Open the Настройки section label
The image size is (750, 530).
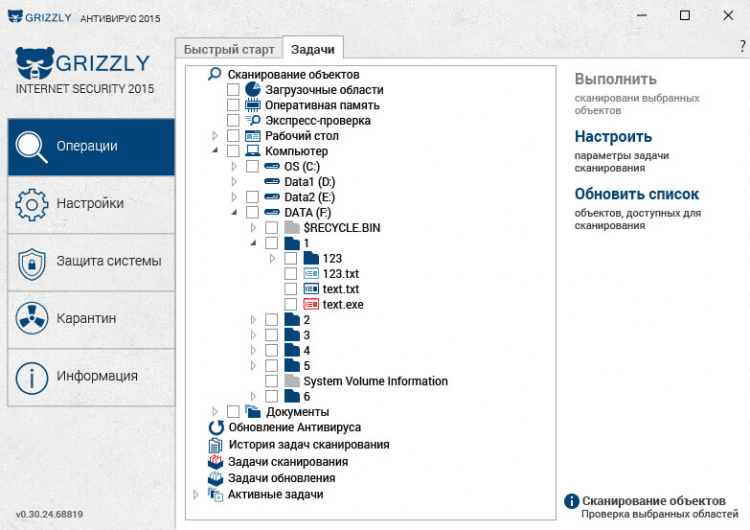coord(90,203)
